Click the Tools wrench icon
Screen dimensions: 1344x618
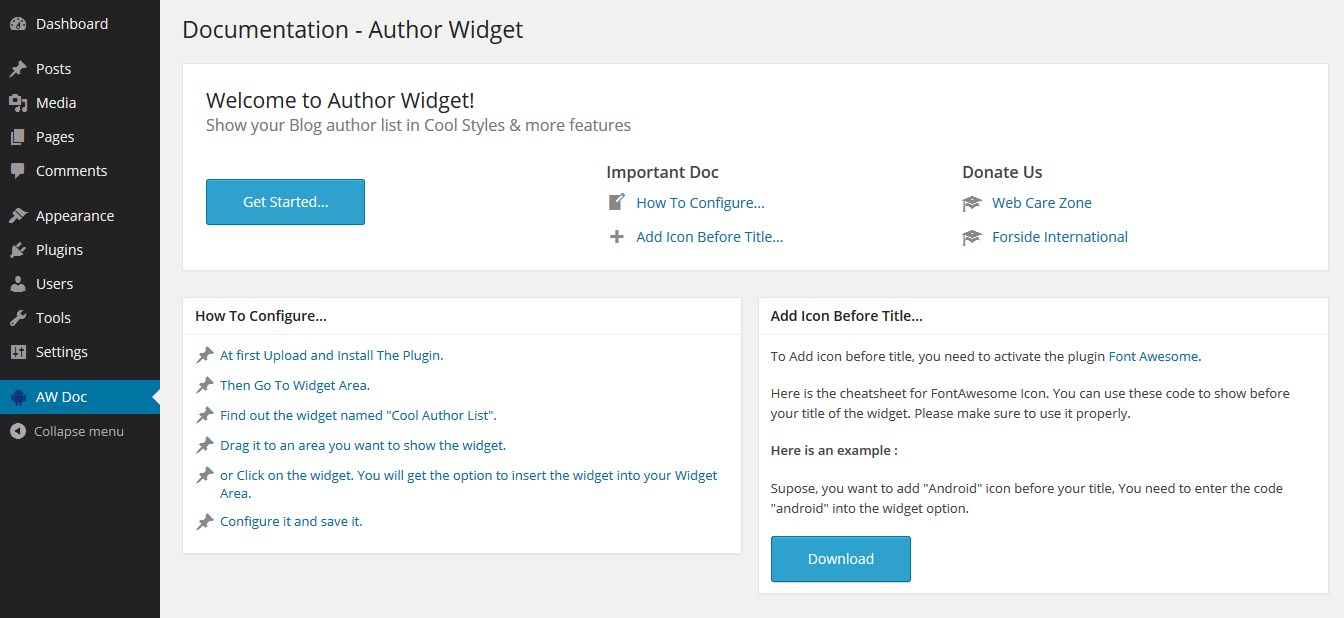tap(18, 318)
